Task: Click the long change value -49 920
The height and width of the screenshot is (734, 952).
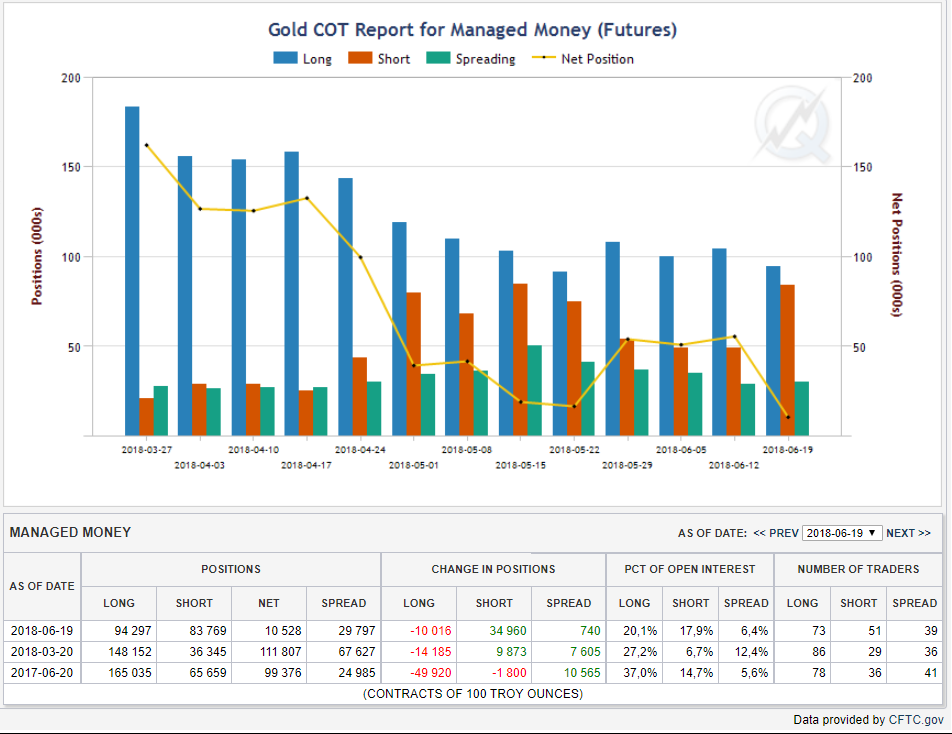Action: [430, 673]
